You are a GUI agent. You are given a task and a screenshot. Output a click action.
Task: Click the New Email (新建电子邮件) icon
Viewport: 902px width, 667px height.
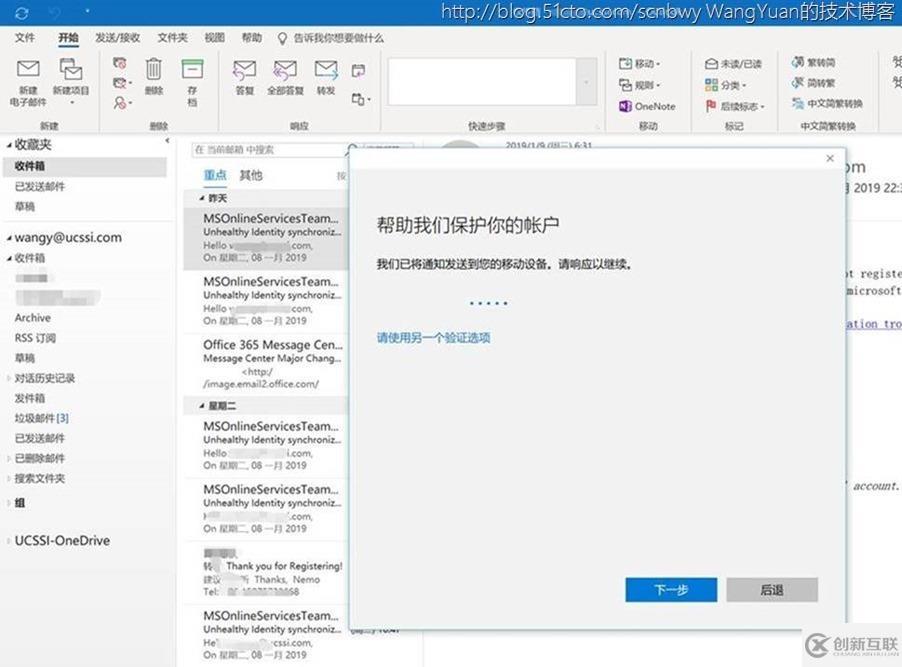(28, 69)
